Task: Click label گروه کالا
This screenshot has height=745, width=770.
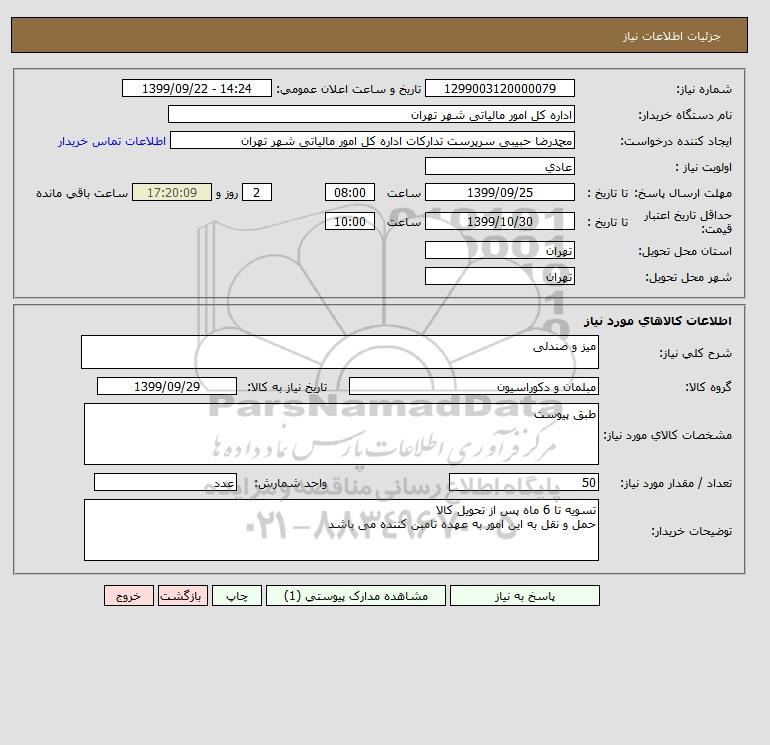Action: 708,387
